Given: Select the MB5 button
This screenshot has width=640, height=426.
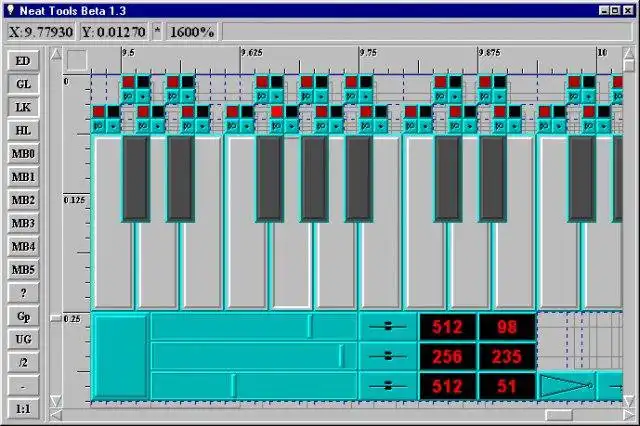Looking at the screenshot, I should 23,270.
